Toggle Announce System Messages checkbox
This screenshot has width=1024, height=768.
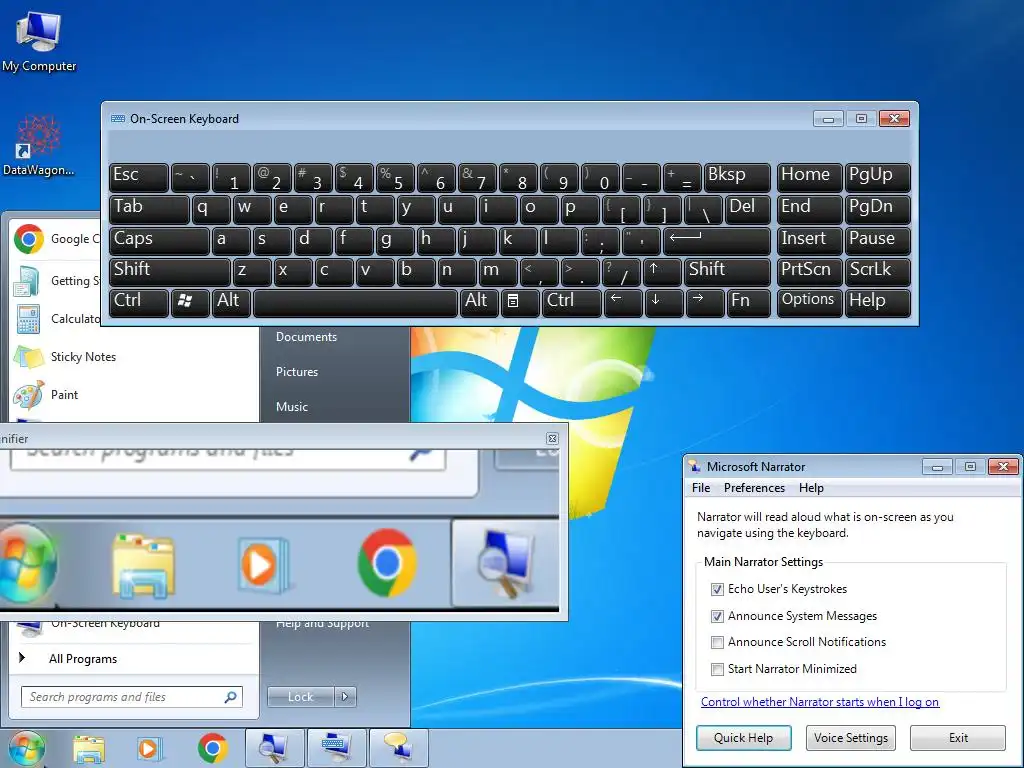717,616
